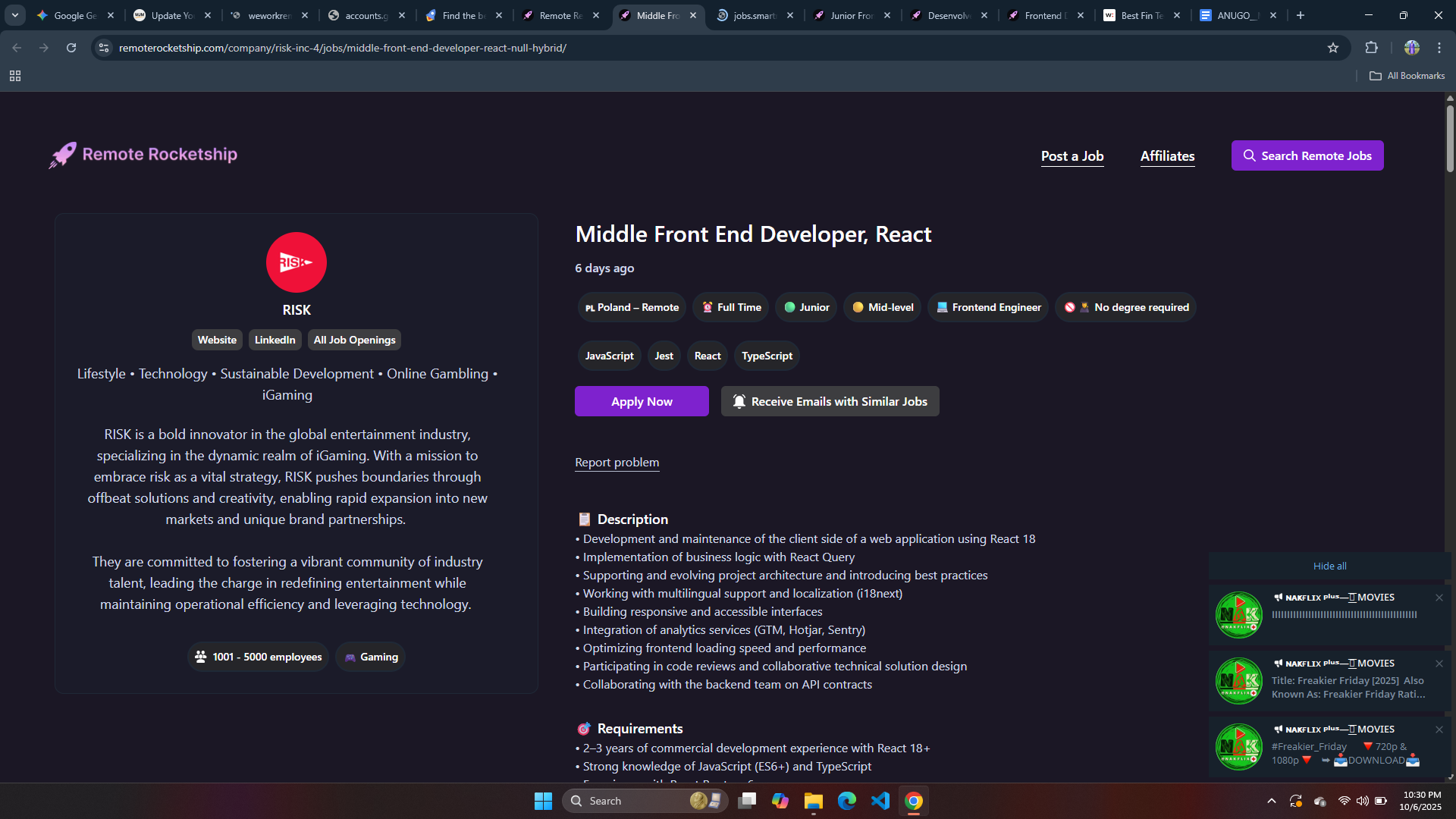This screenshot has width=1456, height=819.
Task: Expand the tab search dropdown arrow
Action: [x=14, y=15]
